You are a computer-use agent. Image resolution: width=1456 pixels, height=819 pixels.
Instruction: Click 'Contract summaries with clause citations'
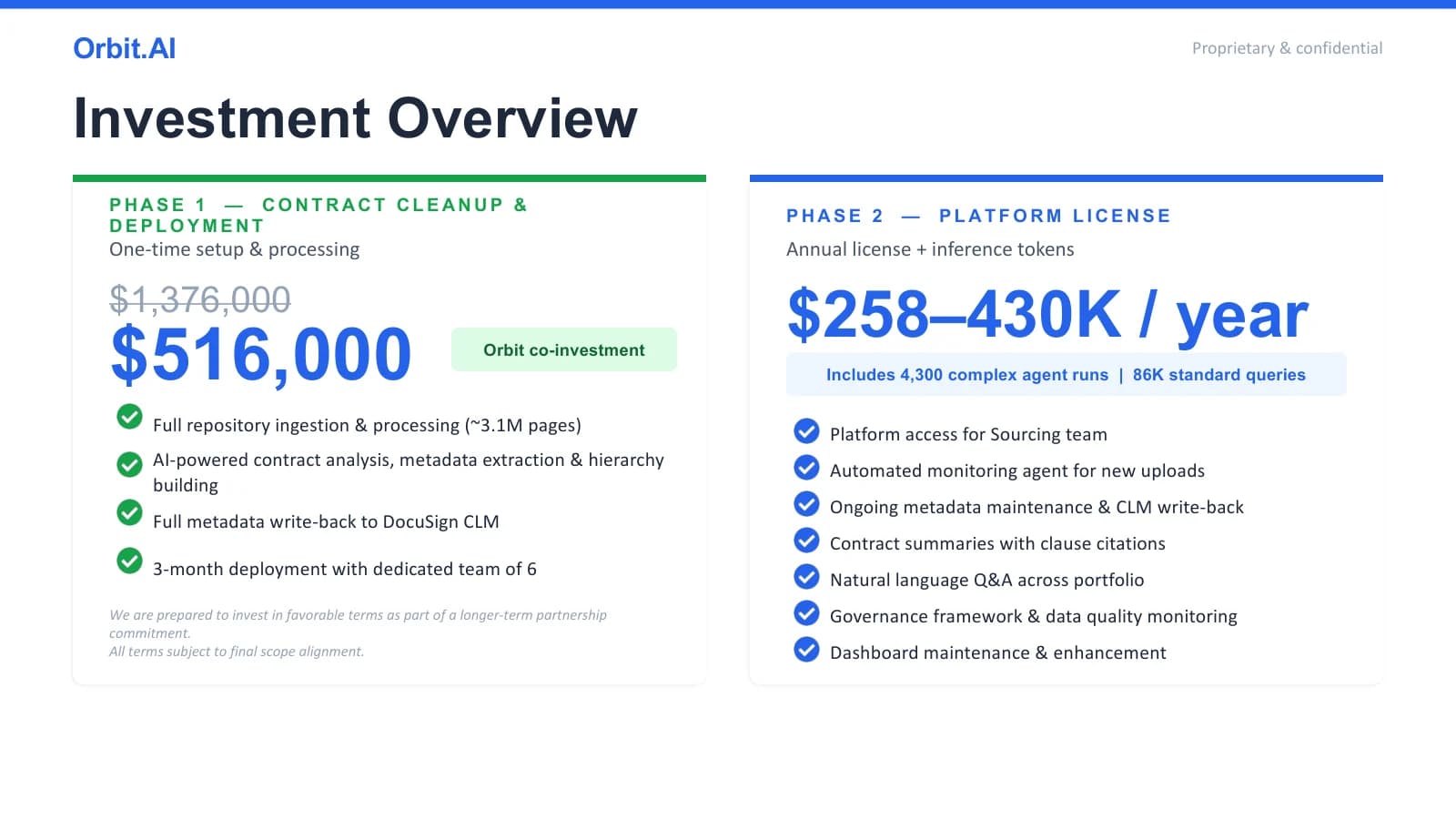point(997,543)
